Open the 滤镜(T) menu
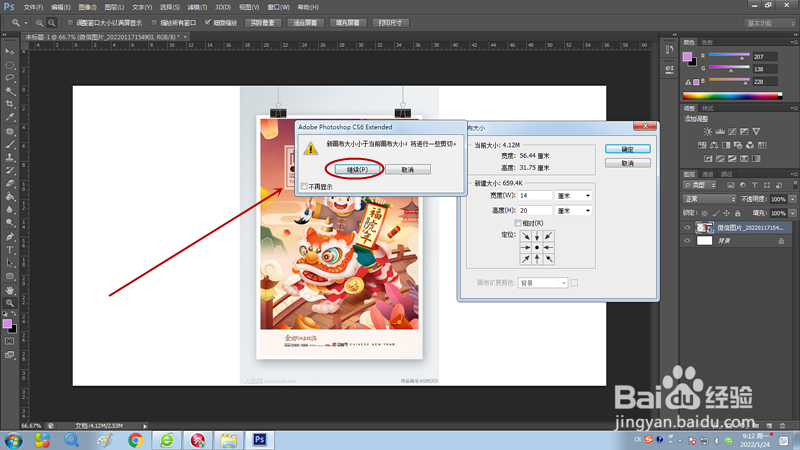This screenshot has width=800, height=450. click(x=197, y=7)
